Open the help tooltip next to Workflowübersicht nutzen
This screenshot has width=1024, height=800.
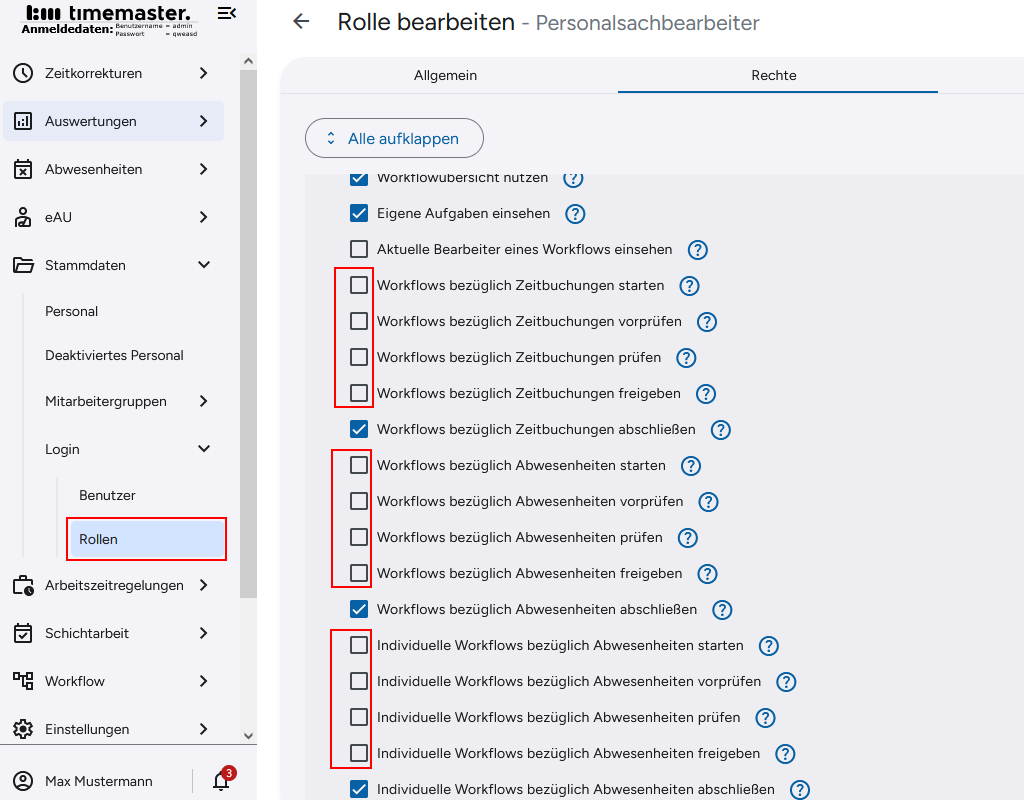(571, 177)
